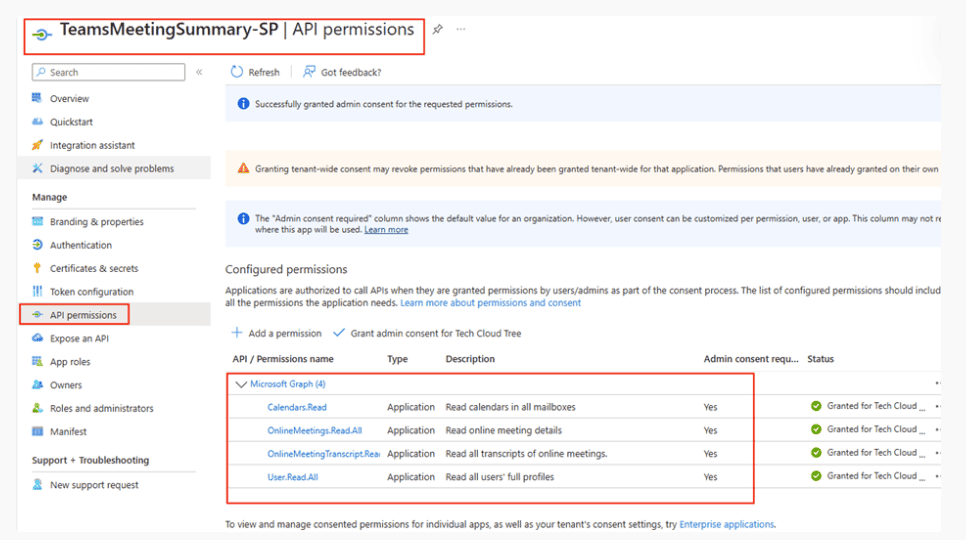Click the green status icon for Calendars.Read
The width and height of the screenshot is (966, 540).
[816, 406]
